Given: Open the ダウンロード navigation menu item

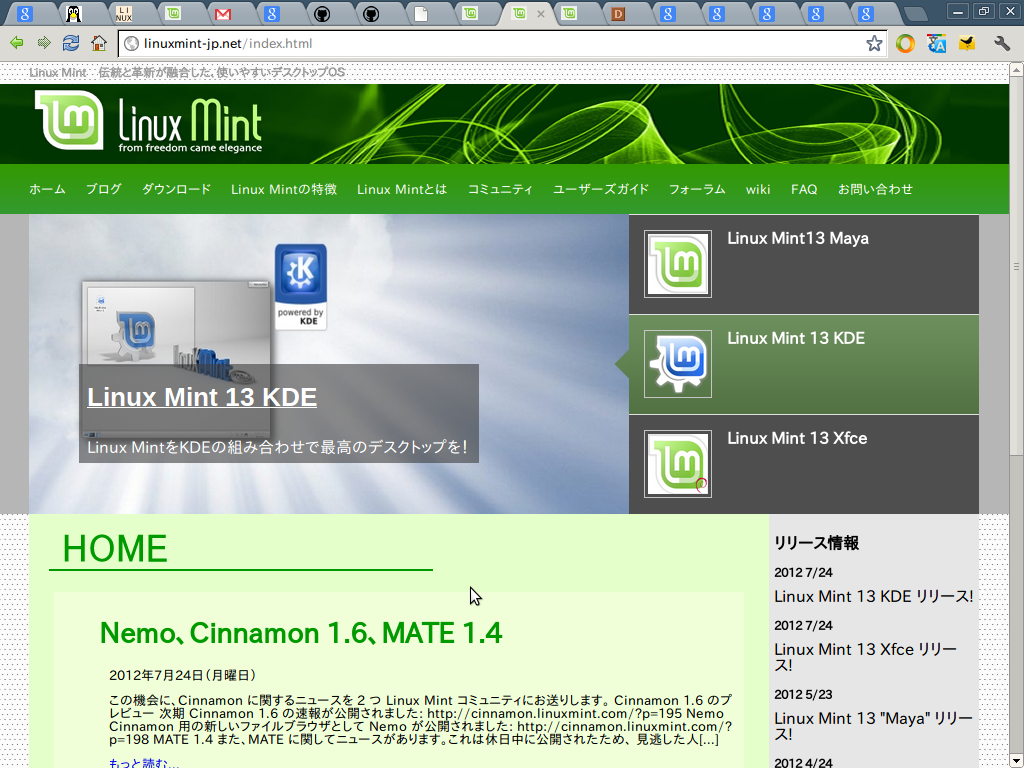Looking at the screenshot, I should tap(176, 189).
